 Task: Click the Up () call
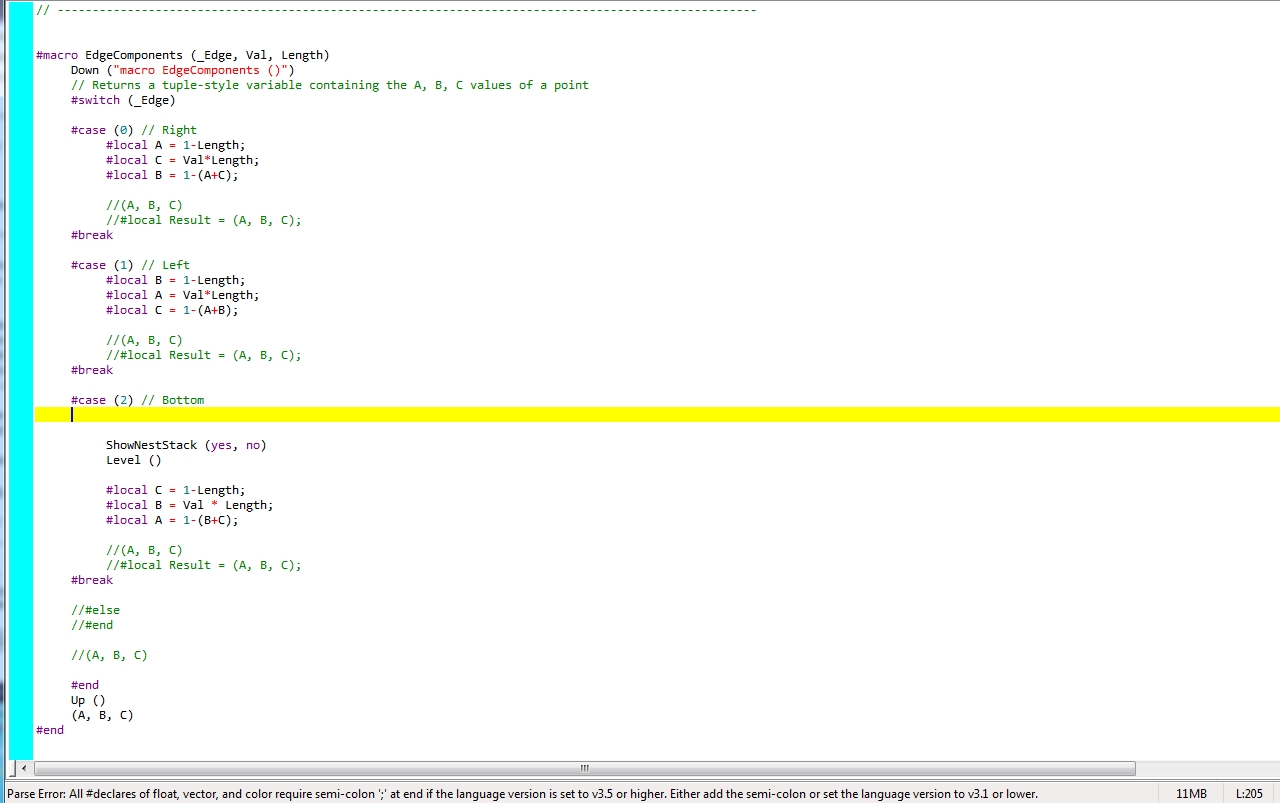[87, 700]
